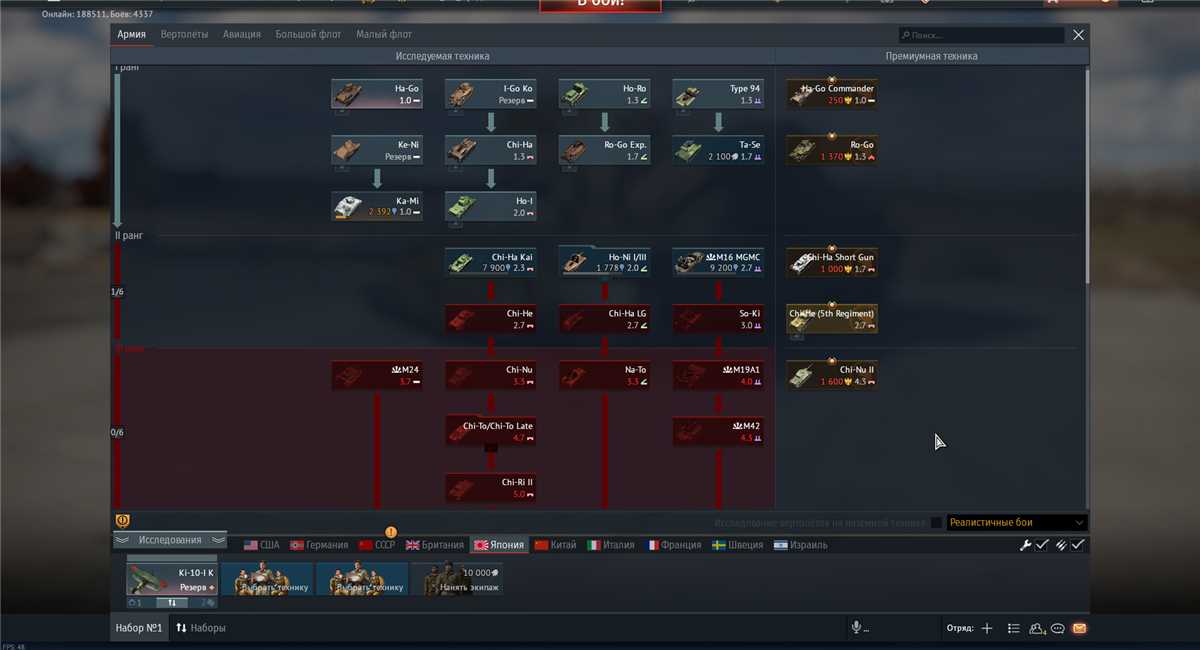The height and width of the screenshot is (650, 1200).
Task: Select the Швеция nation tab
Action: [x=737, y=545]
